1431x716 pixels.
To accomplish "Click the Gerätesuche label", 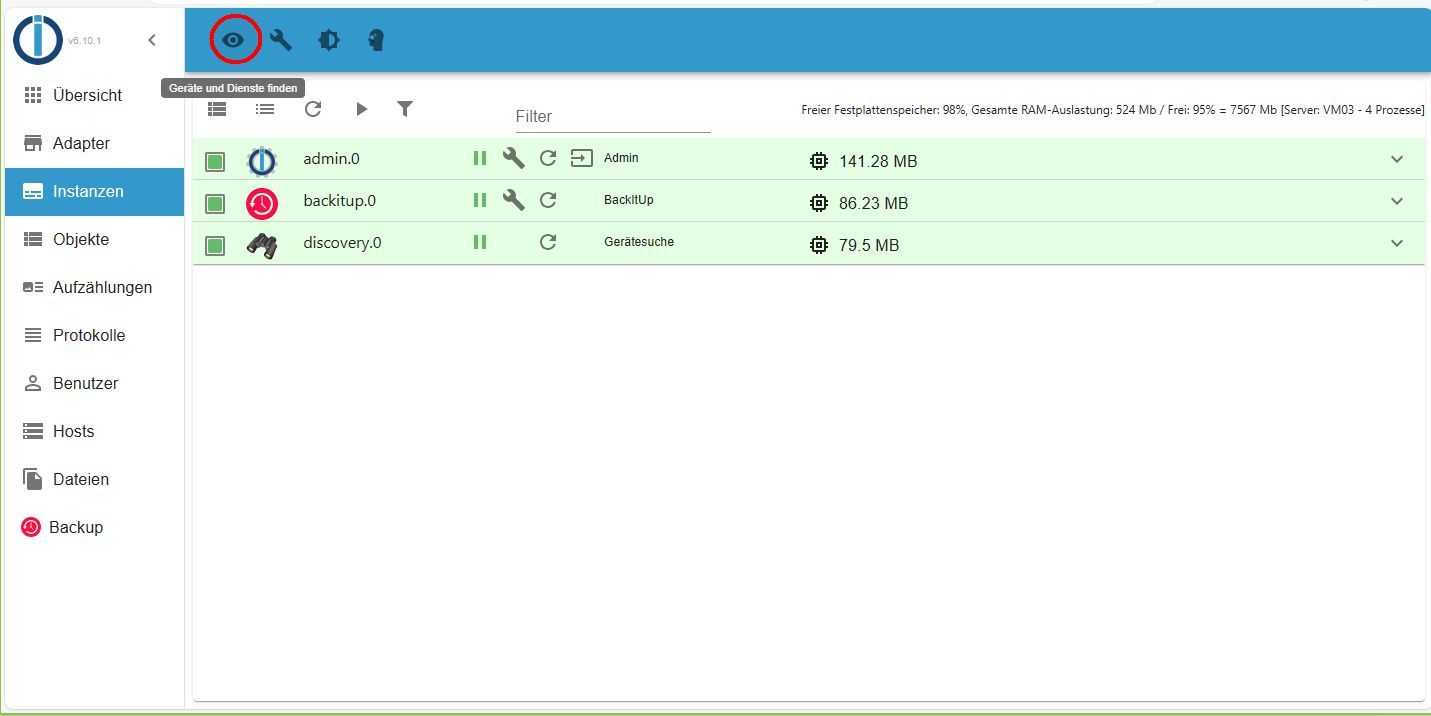I will 639,242.
